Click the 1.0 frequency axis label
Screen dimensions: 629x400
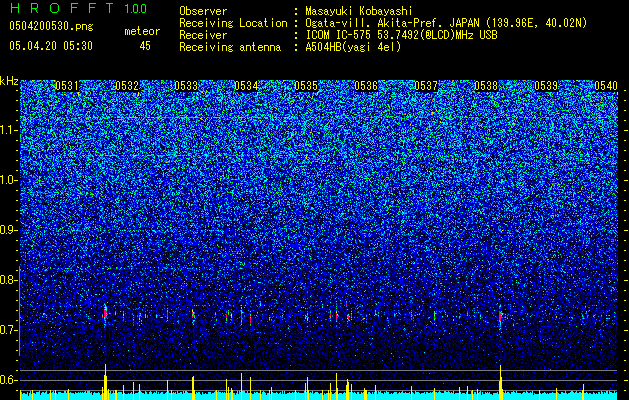8,180
